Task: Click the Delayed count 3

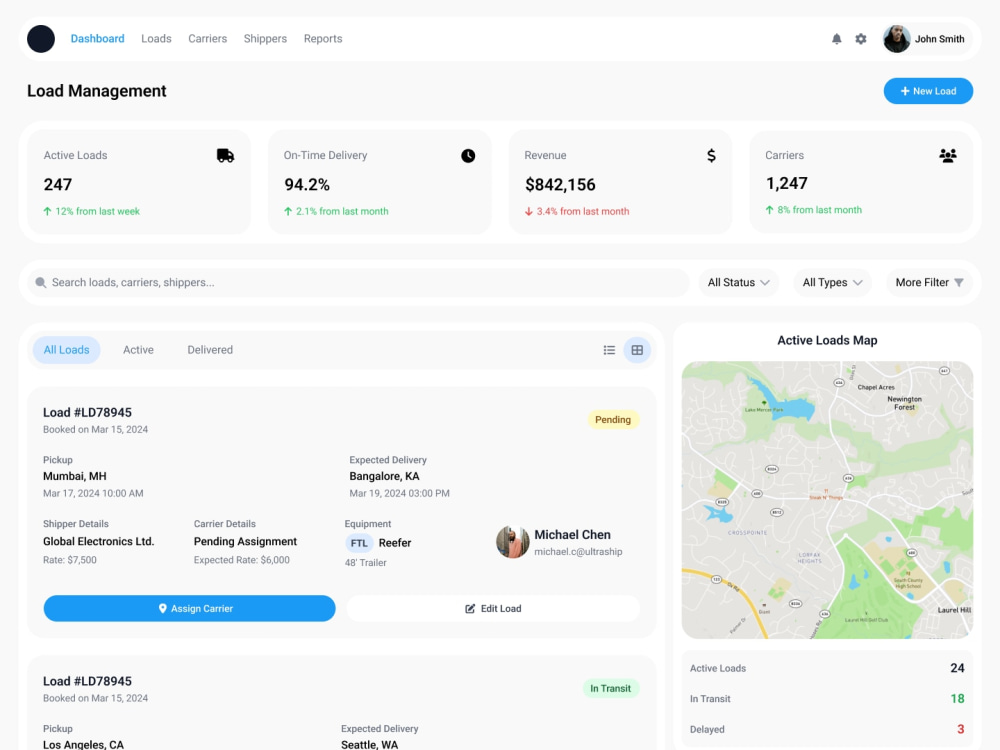Action: (x=960, y=729)
